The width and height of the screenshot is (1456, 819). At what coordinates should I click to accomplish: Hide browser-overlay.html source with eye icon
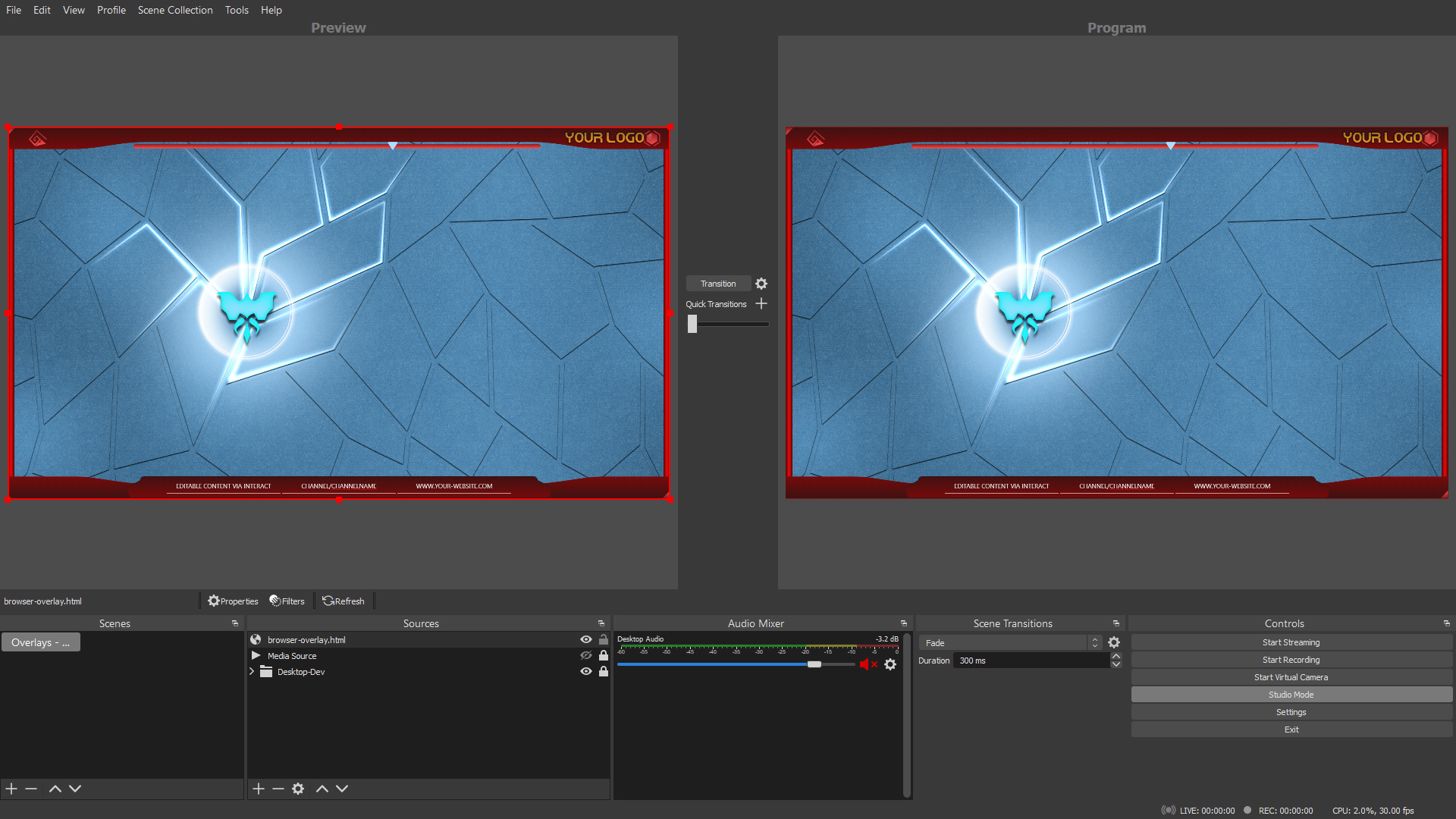(x=585, y=639)
